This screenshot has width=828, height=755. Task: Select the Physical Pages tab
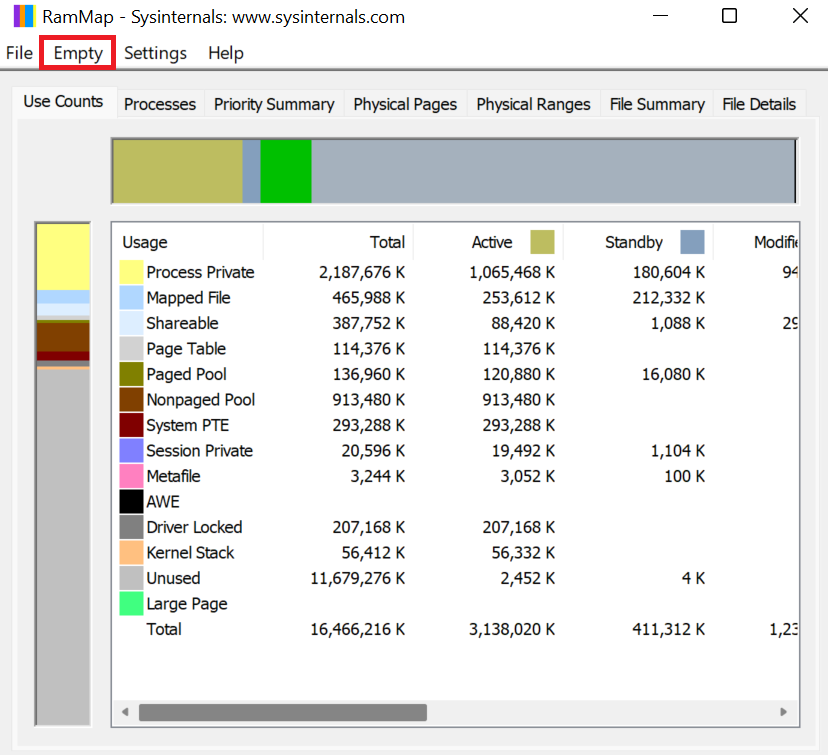pos(404,104)
